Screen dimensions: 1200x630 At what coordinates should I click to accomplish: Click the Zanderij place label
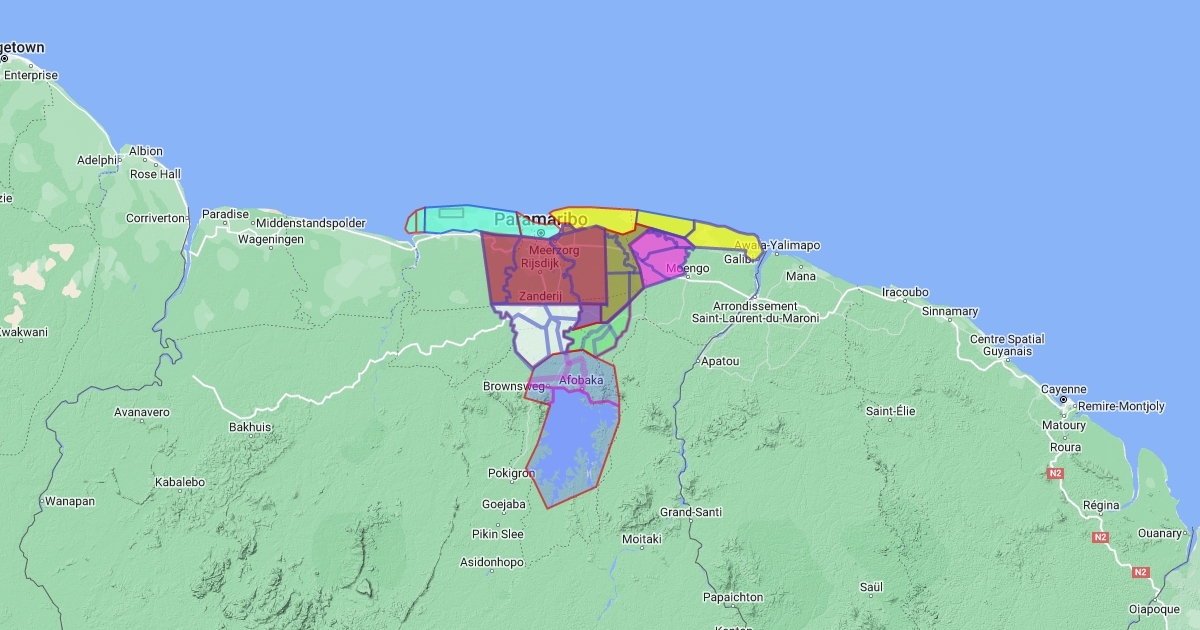point(540,297)
